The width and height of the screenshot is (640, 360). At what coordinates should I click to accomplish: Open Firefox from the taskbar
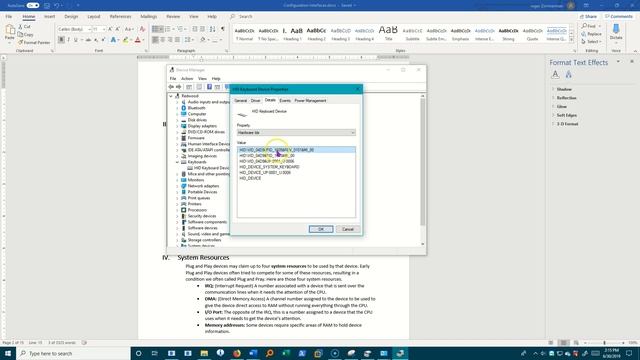click(237, 353)
